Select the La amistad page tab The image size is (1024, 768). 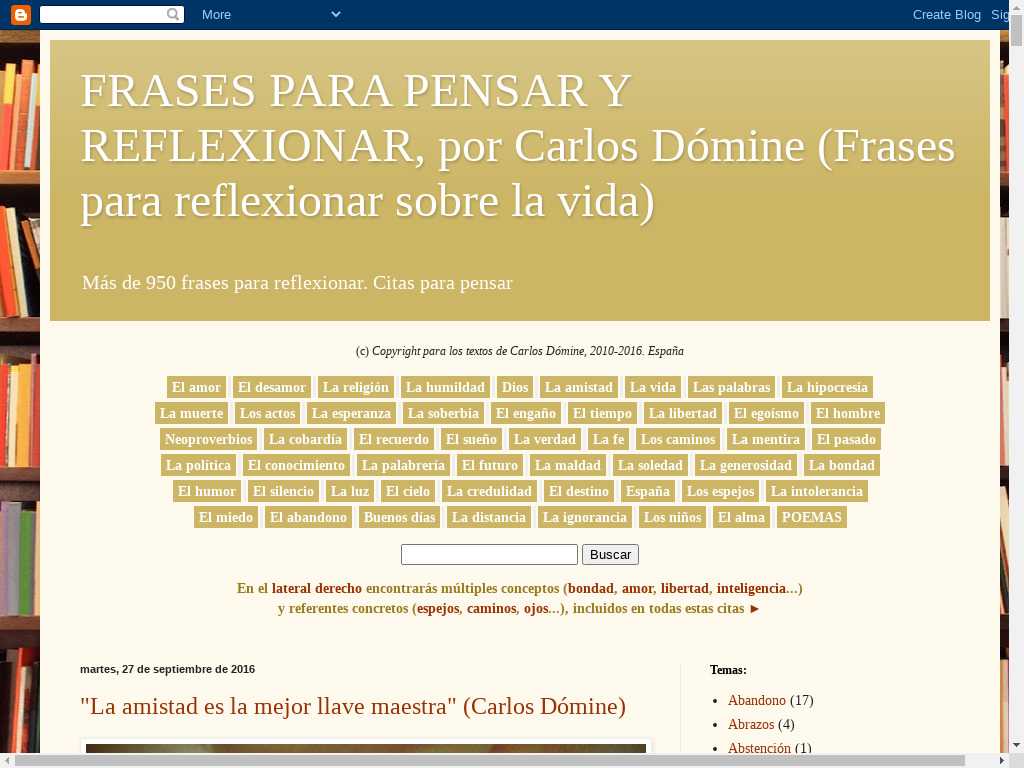coord(578,387)
